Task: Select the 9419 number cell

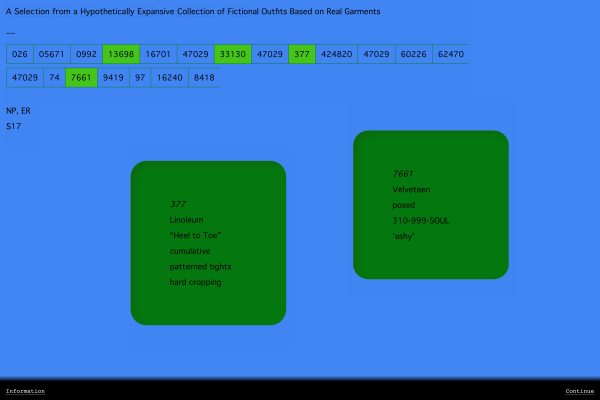Action: tap(113, 77)
